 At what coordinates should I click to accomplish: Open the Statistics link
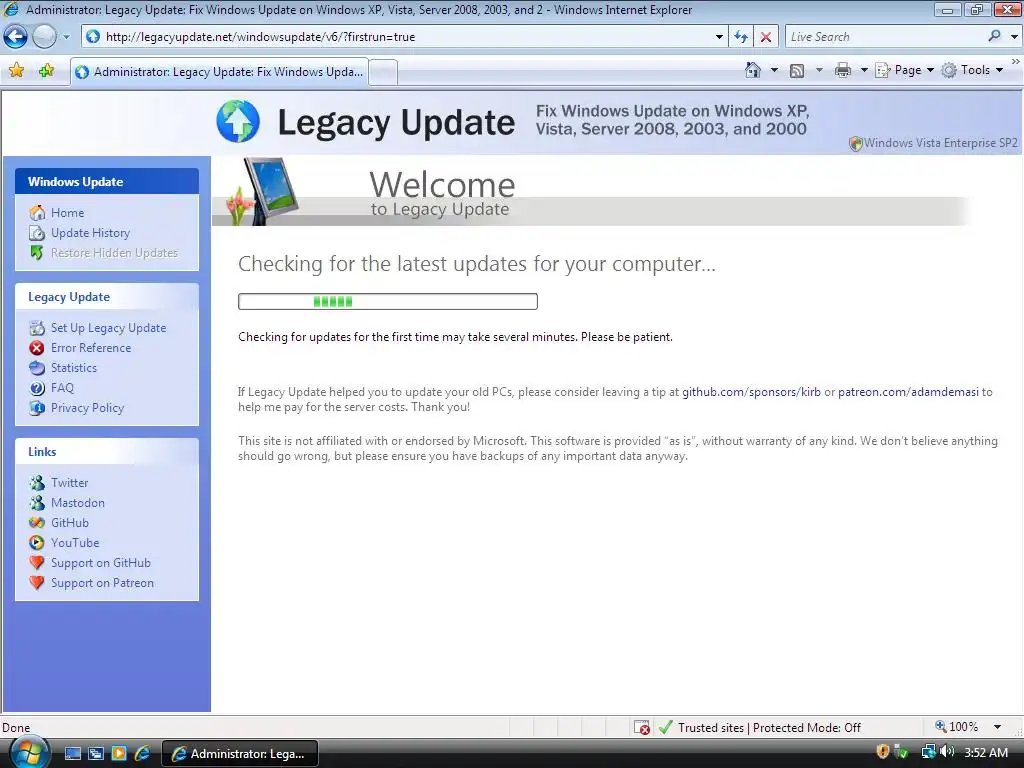pos(74,368)
